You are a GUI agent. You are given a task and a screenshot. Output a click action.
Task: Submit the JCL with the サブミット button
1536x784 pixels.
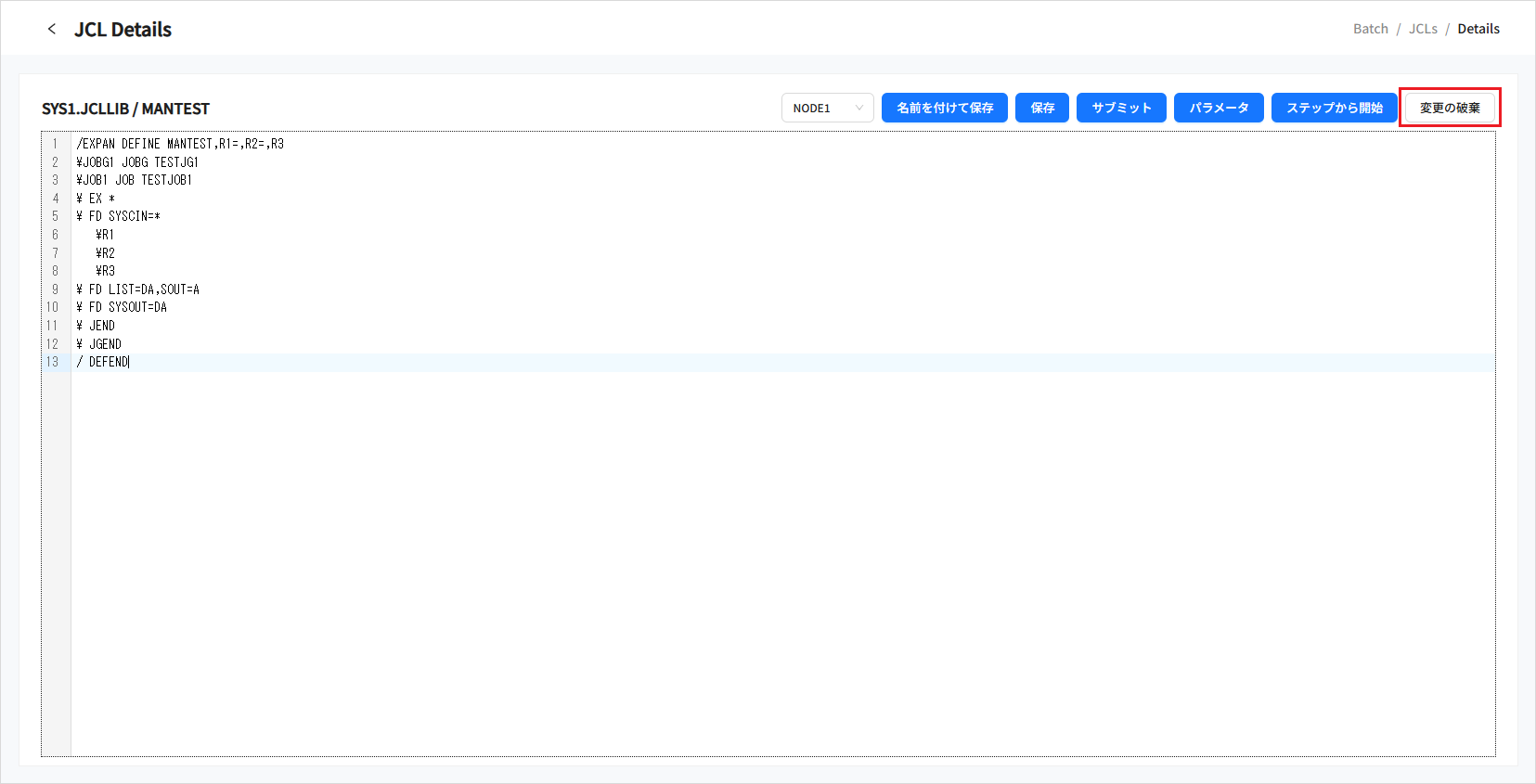coord(1120,108)
